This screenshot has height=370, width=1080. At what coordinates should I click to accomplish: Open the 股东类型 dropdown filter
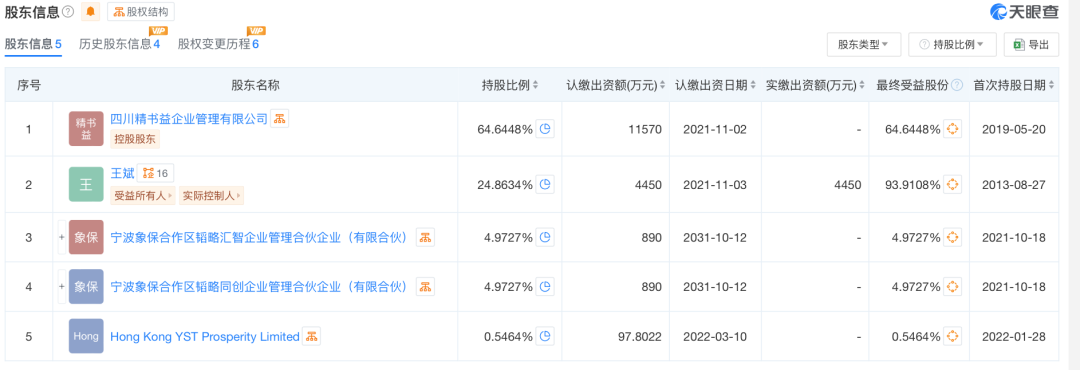pyautogui.click(x=864, y=45)
